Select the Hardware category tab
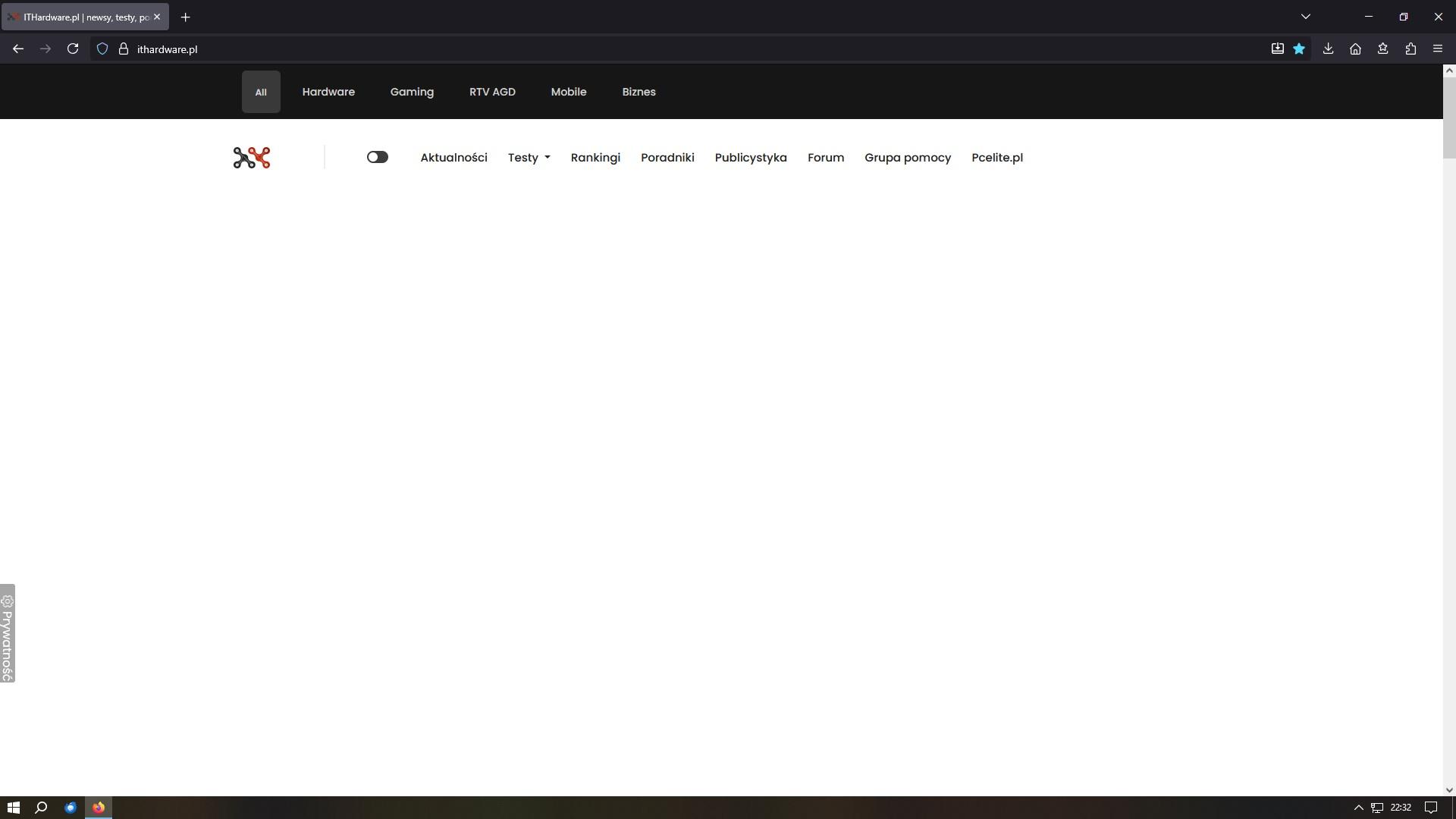1456x819 pixels. coord(328,92)
